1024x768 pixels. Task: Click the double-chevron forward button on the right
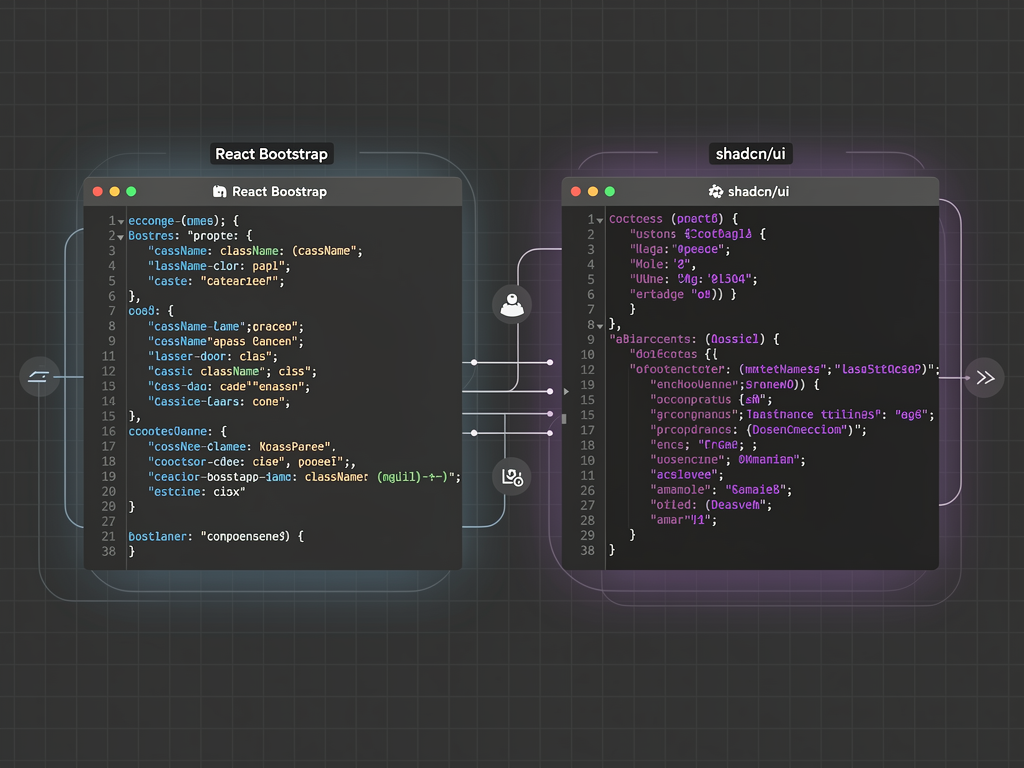[984, 377]
